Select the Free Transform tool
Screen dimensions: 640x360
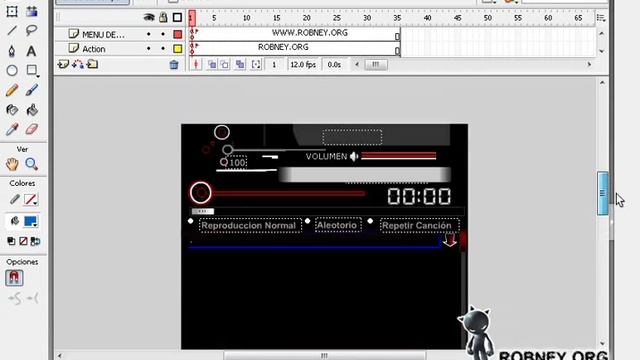coord(12,11)
